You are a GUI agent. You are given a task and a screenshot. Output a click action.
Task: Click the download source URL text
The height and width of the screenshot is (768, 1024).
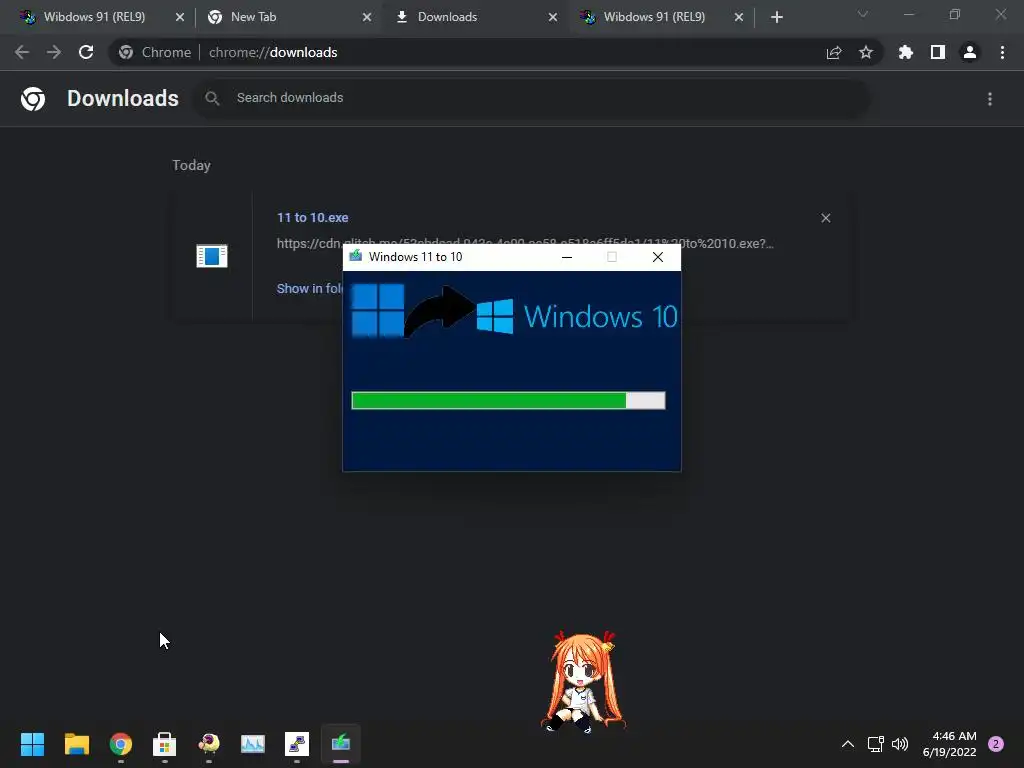click(x=525, y=244)
